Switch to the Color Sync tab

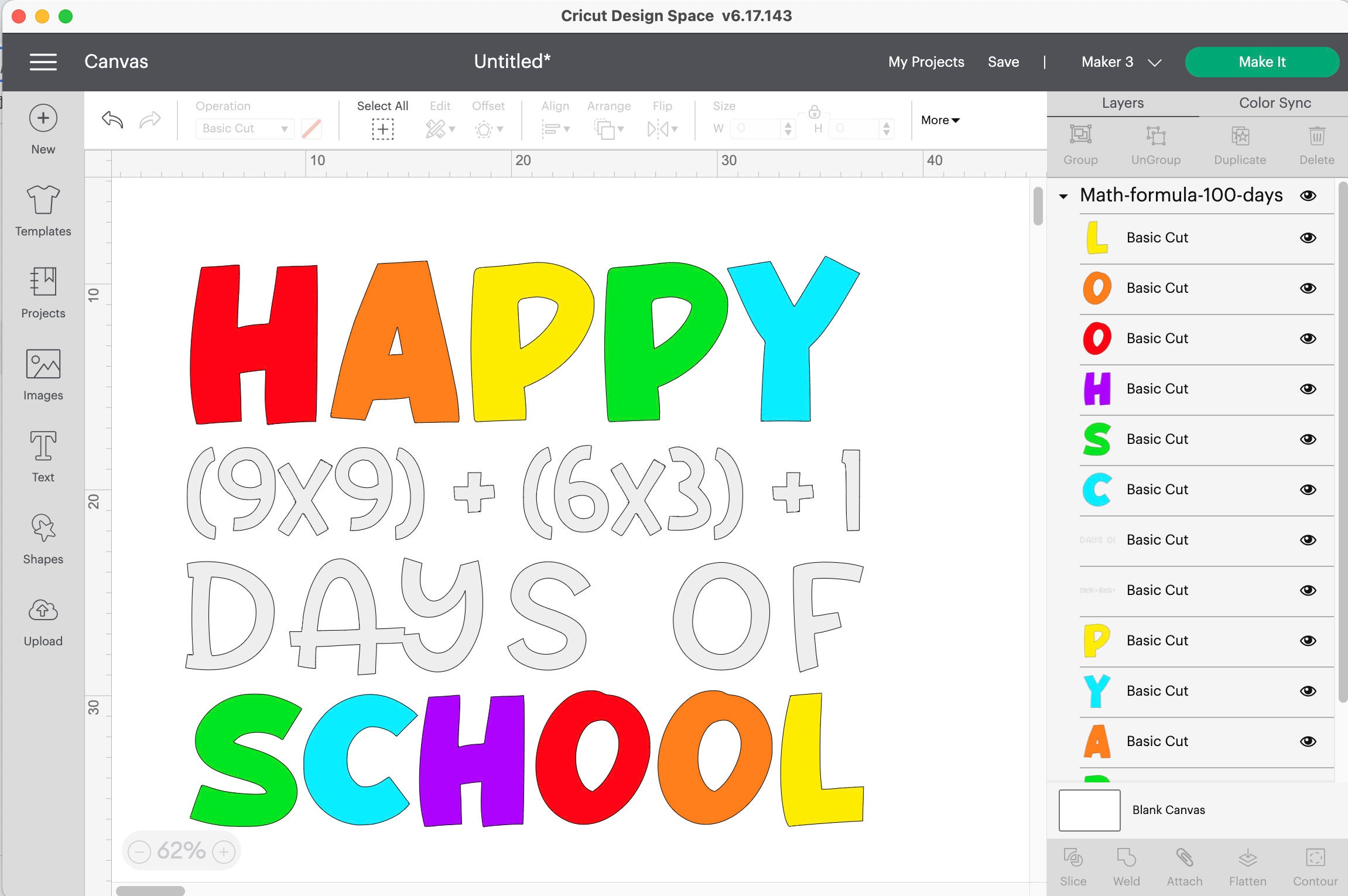point(1274,102)
